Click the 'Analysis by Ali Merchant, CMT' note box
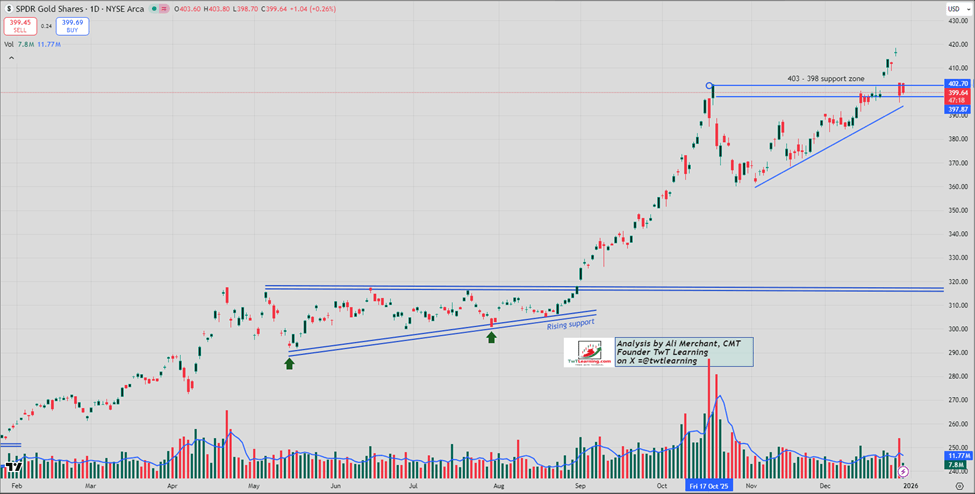Image resolution: width=975 pixels, height=494 pixels. [684, 352]
